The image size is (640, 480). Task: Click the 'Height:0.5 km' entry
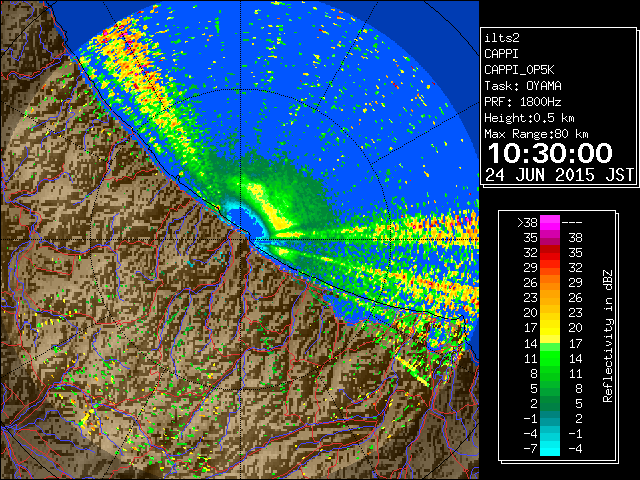(x=529, y=118)
